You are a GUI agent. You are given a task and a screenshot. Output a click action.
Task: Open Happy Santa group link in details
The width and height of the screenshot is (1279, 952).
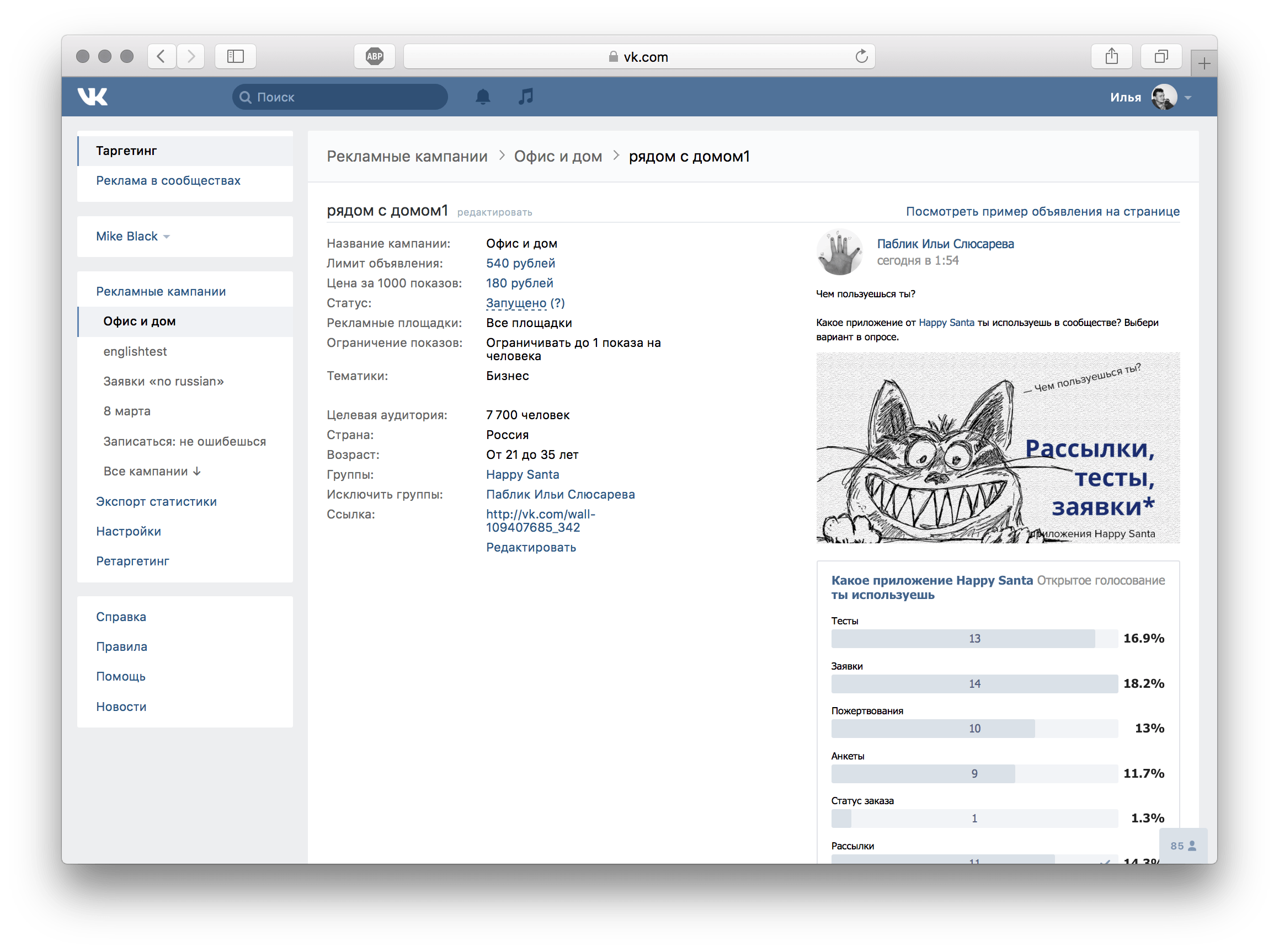[522, 475]
